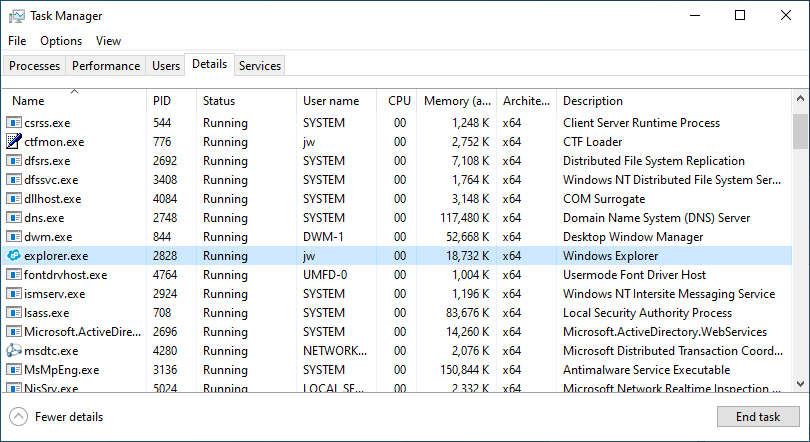Open the File menu
The height and width of the screenshot is (442, 810).
(17, 41)
